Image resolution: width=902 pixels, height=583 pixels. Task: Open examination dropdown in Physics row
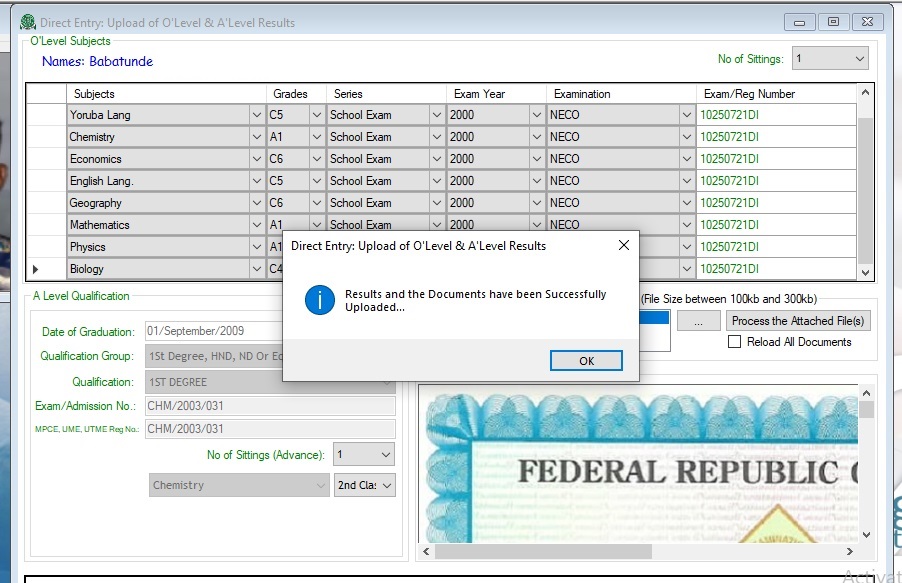click(686, 247)
